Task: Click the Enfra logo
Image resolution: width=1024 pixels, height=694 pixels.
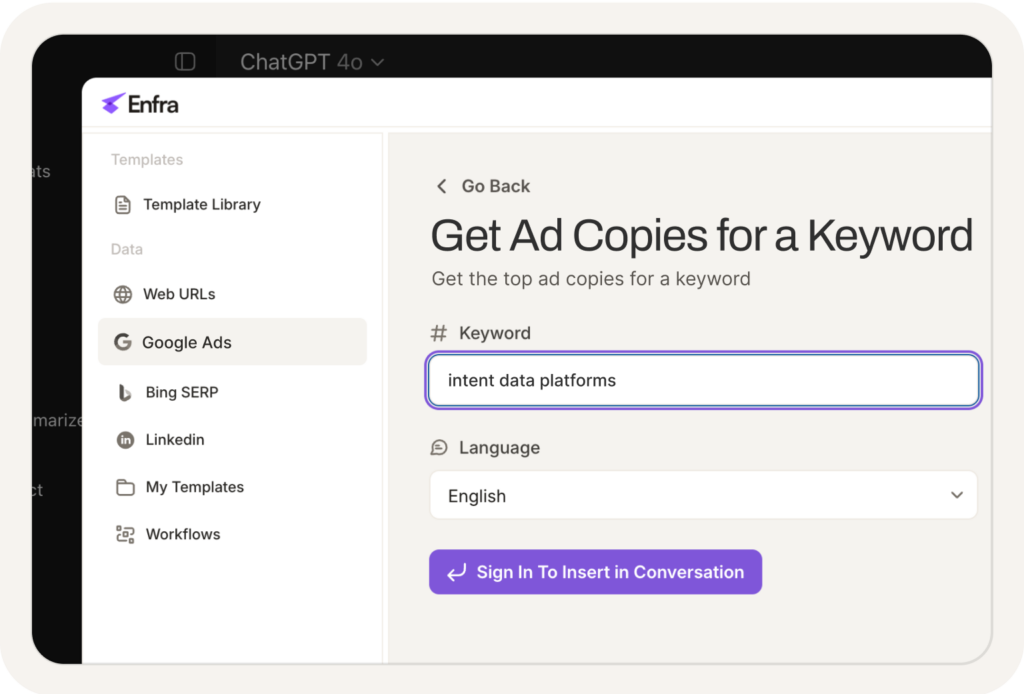Action: [x=140, y=104]
